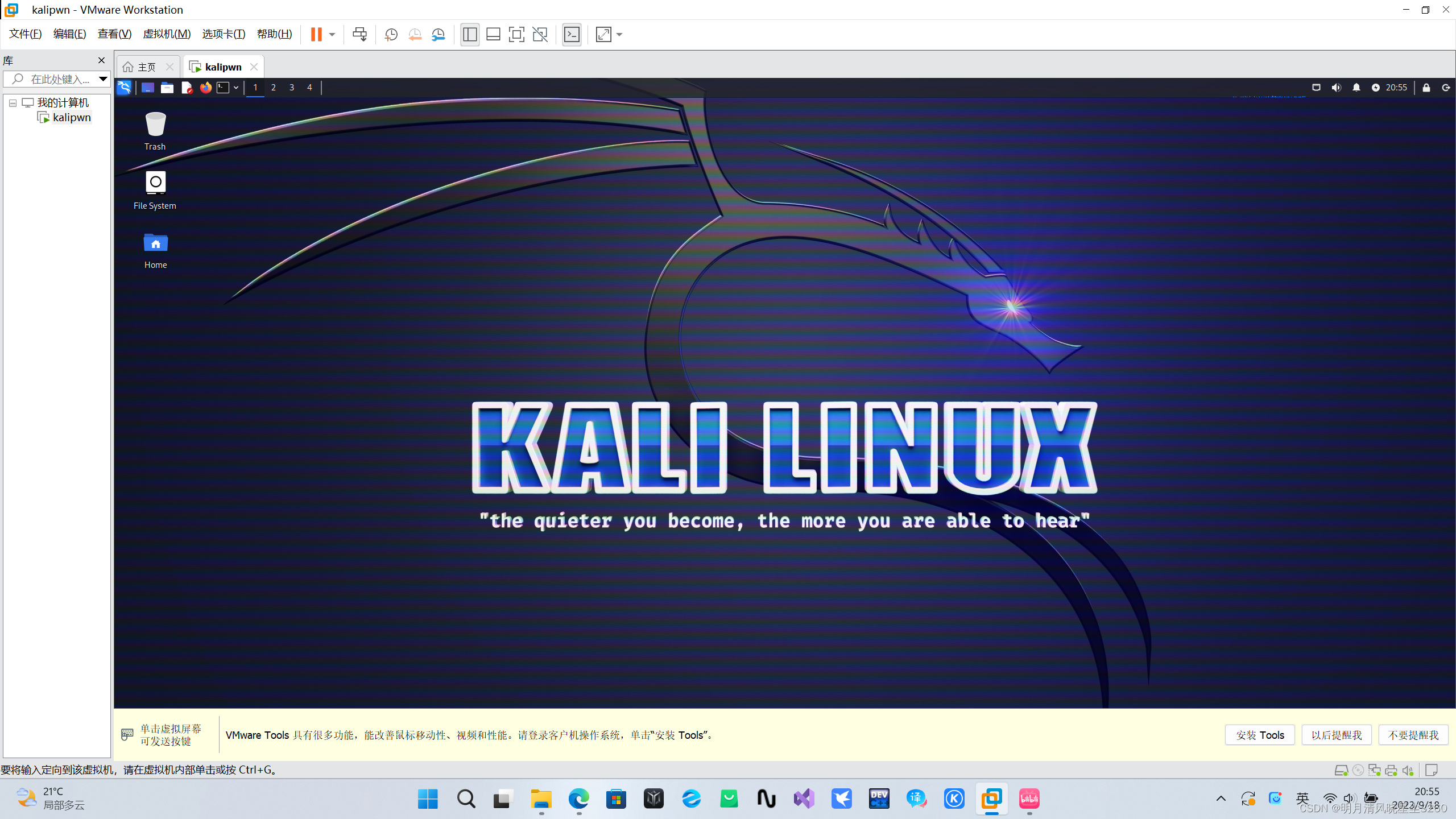Viewport: 1456px width, 819px height.
Task: Lock the Kali screen with padlock icon
Action: 1426,88
